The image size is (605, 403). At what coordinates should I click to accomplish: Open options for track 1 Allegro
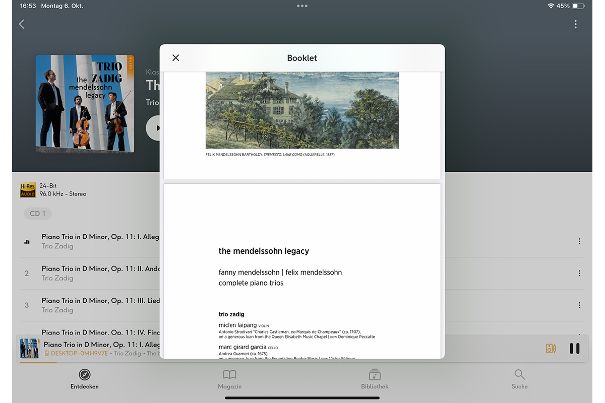click(579, 241)
